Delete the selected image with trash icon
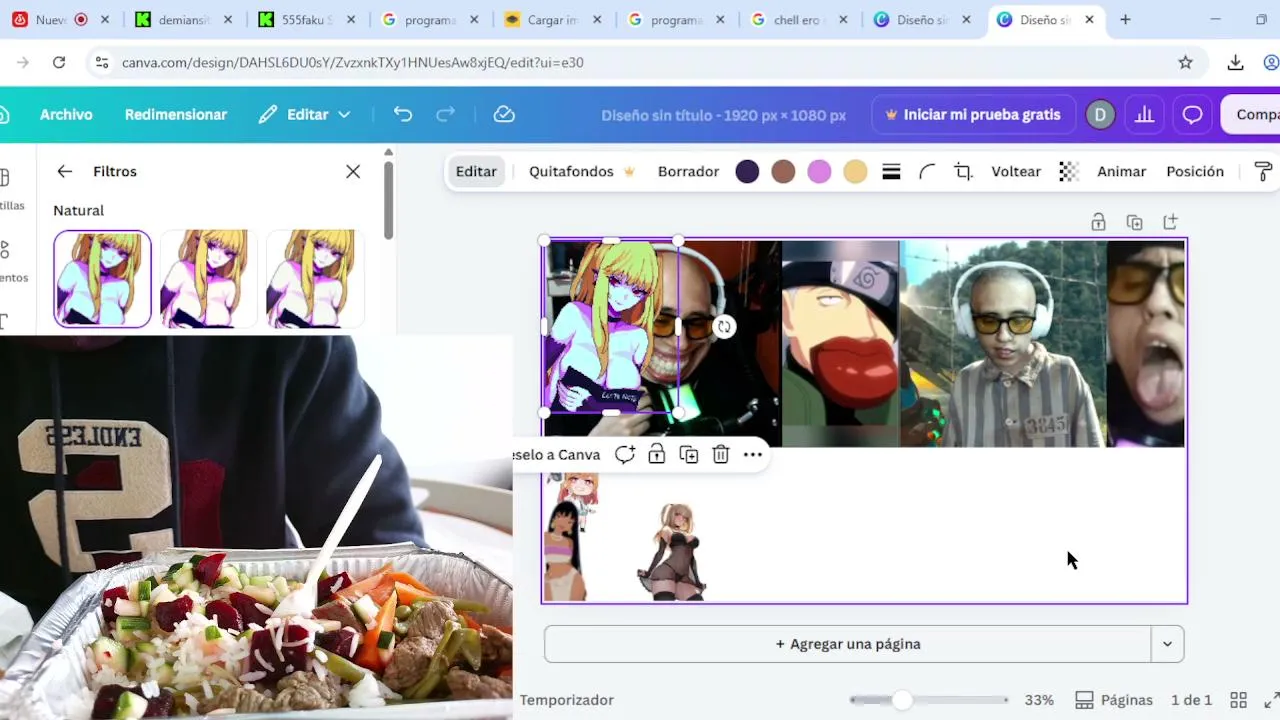1280x720 pixels. pos(721,455)
